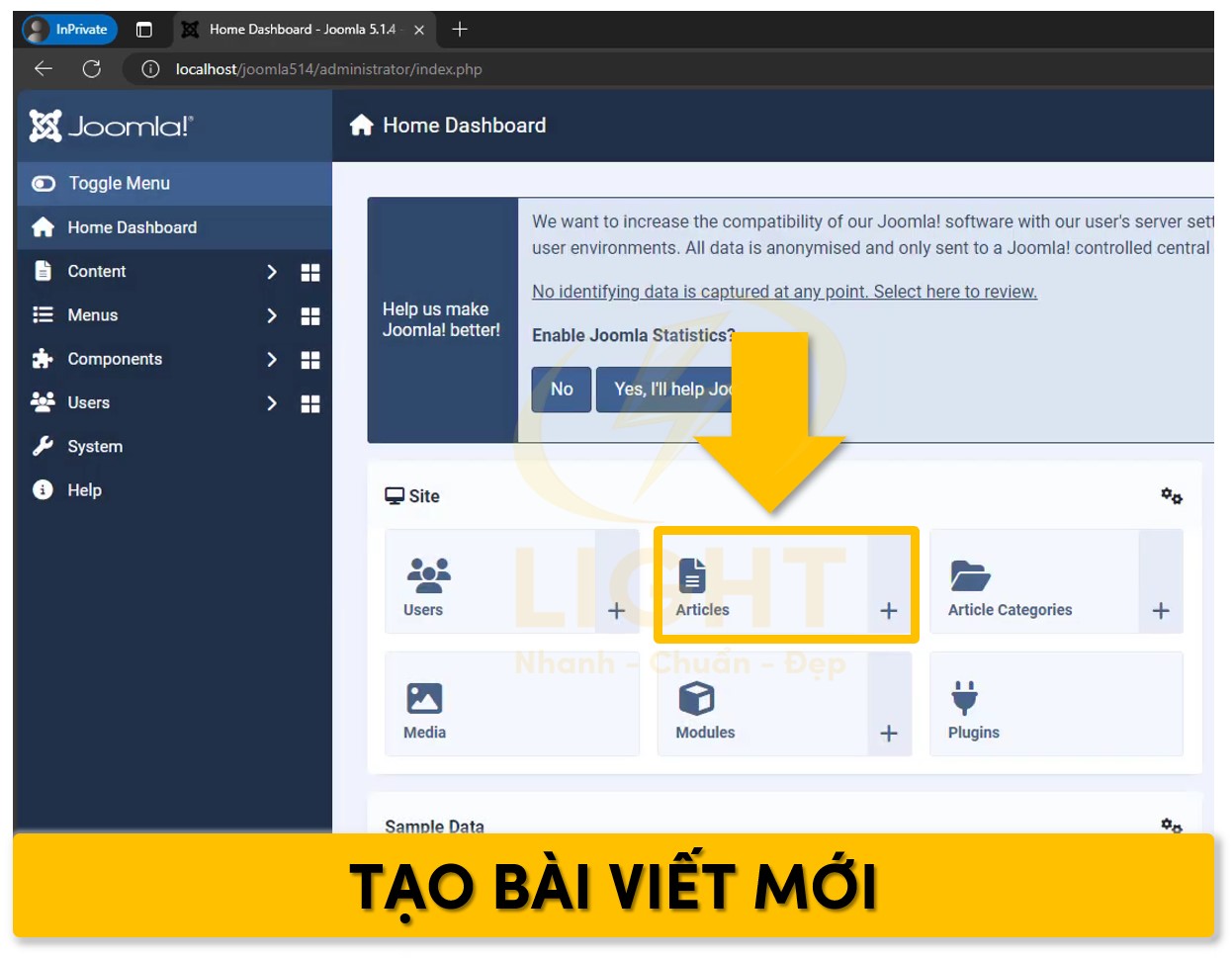Expand the Content submenu chevron
This screenshot has width=1232, height=958.
[272, 272]
